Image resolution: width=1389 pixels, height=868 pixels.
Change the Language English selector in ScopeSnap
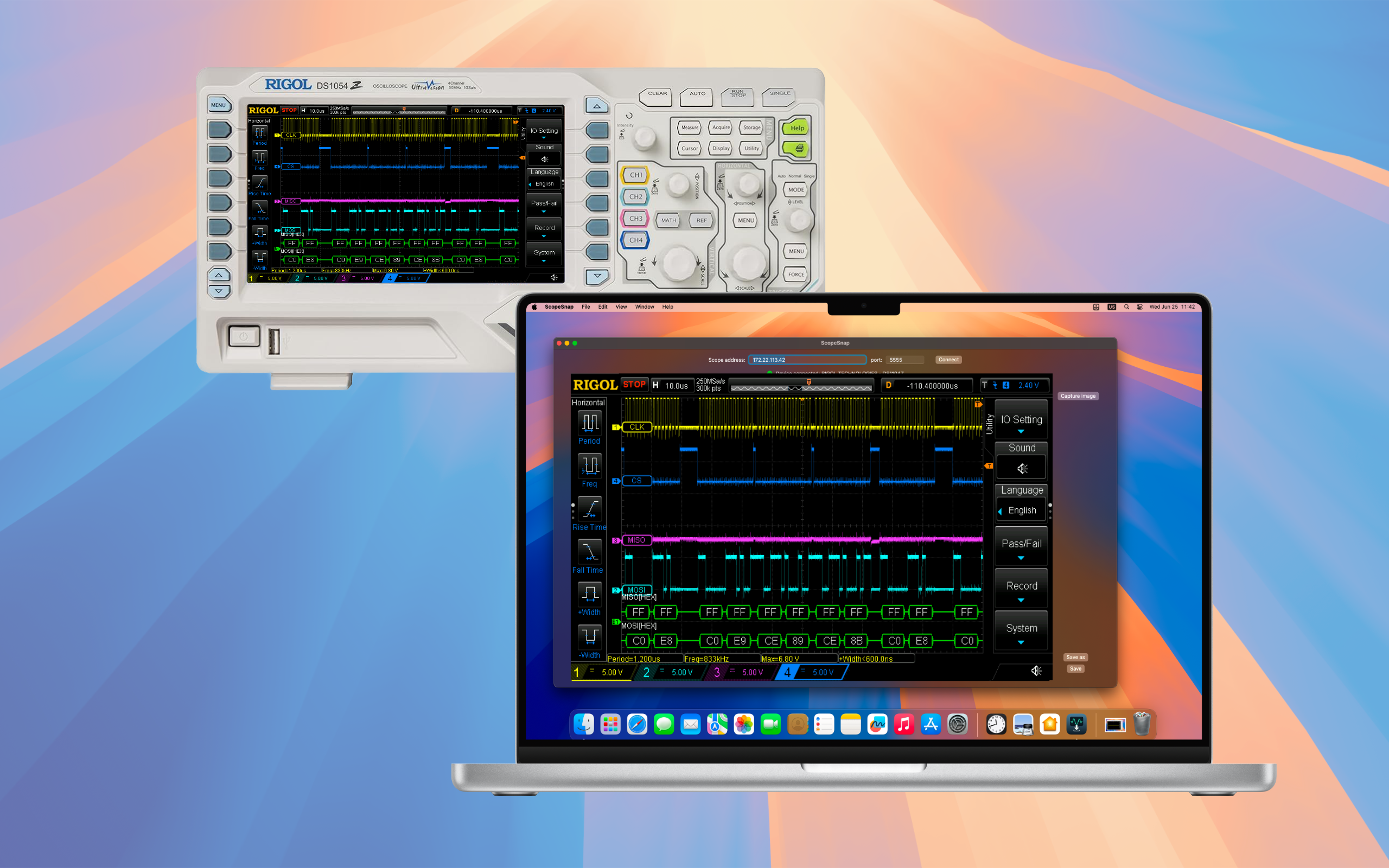pyautogui.click(x=1022, y=510)
